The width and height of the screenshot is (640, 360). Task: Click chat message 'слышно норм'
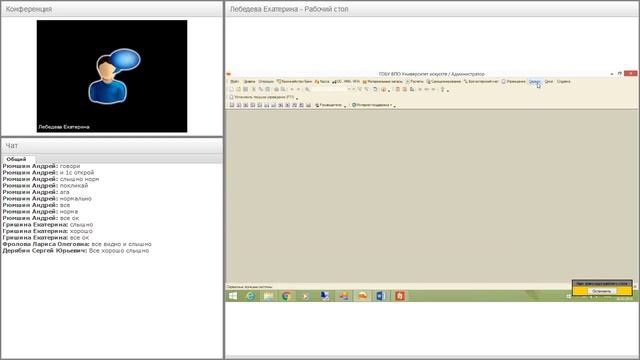[79, 179]
